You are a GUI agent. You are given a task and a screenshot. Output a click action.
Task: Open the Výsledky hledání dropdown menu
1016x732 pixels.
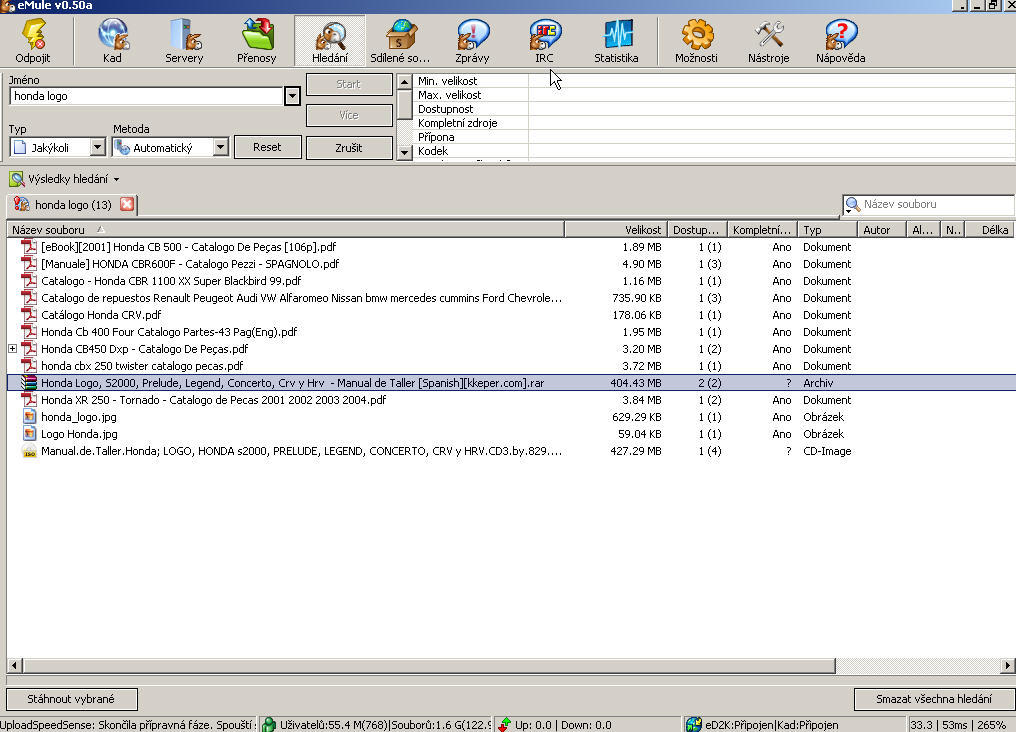coord(116,180)
